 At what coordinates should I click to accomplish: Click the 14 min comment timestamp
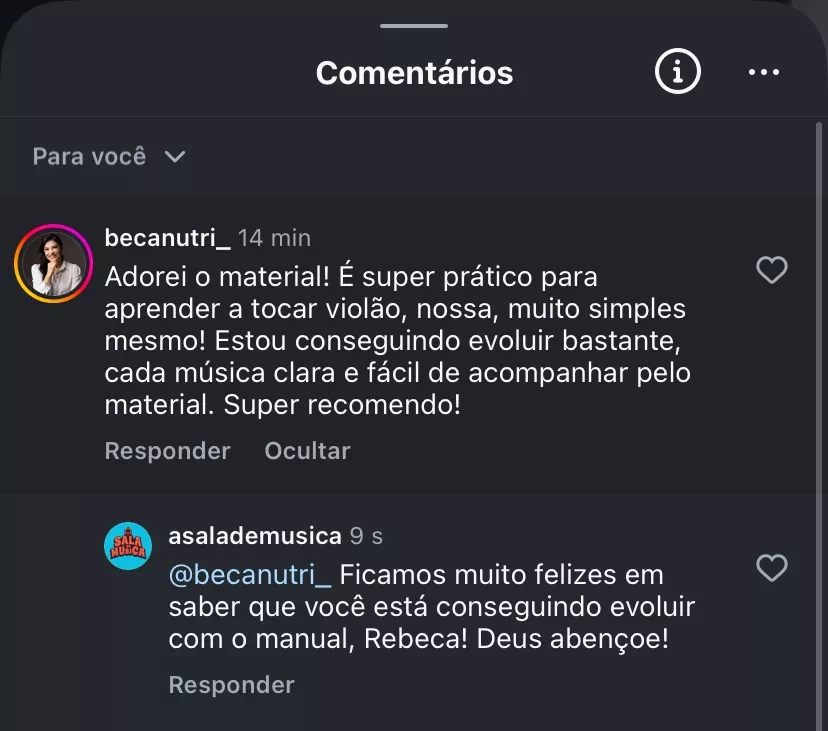pyautogui.click(x=275, y=238)
